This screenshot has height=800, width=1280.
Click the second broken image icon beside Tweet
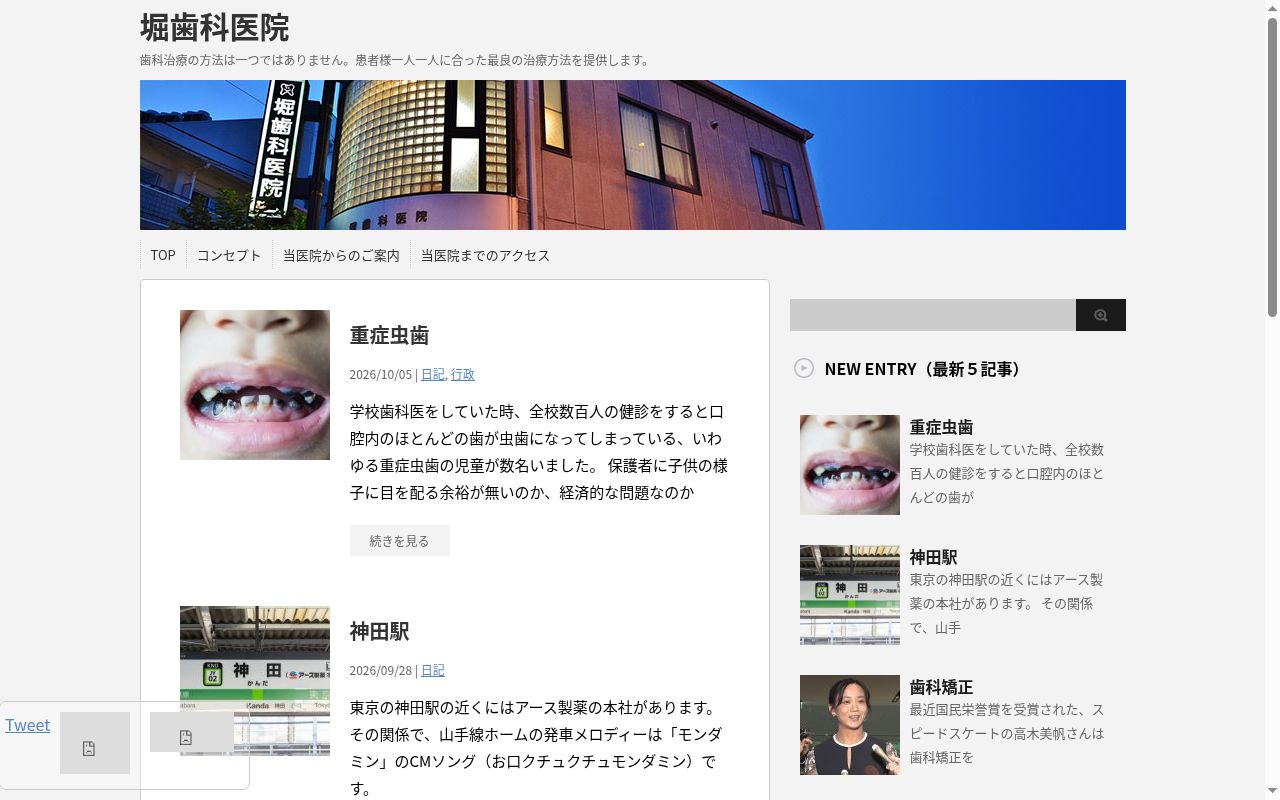(185, 737)
